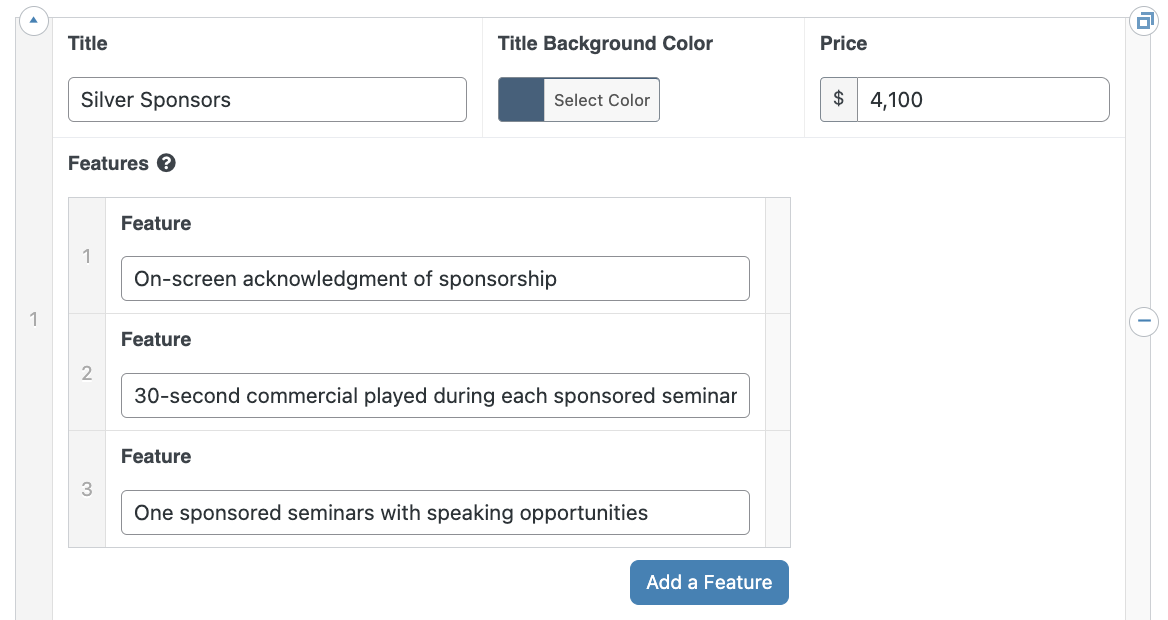This screenshot has width=1168, height=620.
Task: Click the right-side strip of first feature row
Action: tap(778, 256)
